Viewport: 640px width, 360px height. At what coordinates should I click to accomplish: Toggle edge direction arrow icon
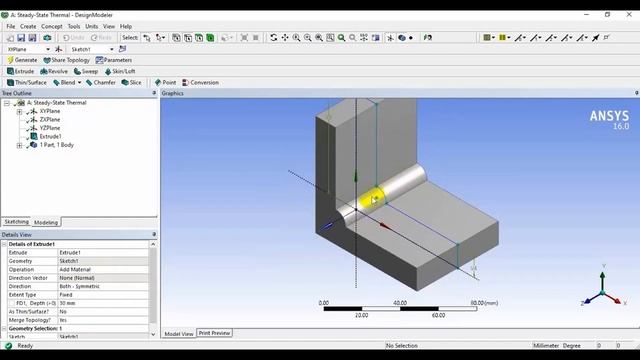coord(596,38)
